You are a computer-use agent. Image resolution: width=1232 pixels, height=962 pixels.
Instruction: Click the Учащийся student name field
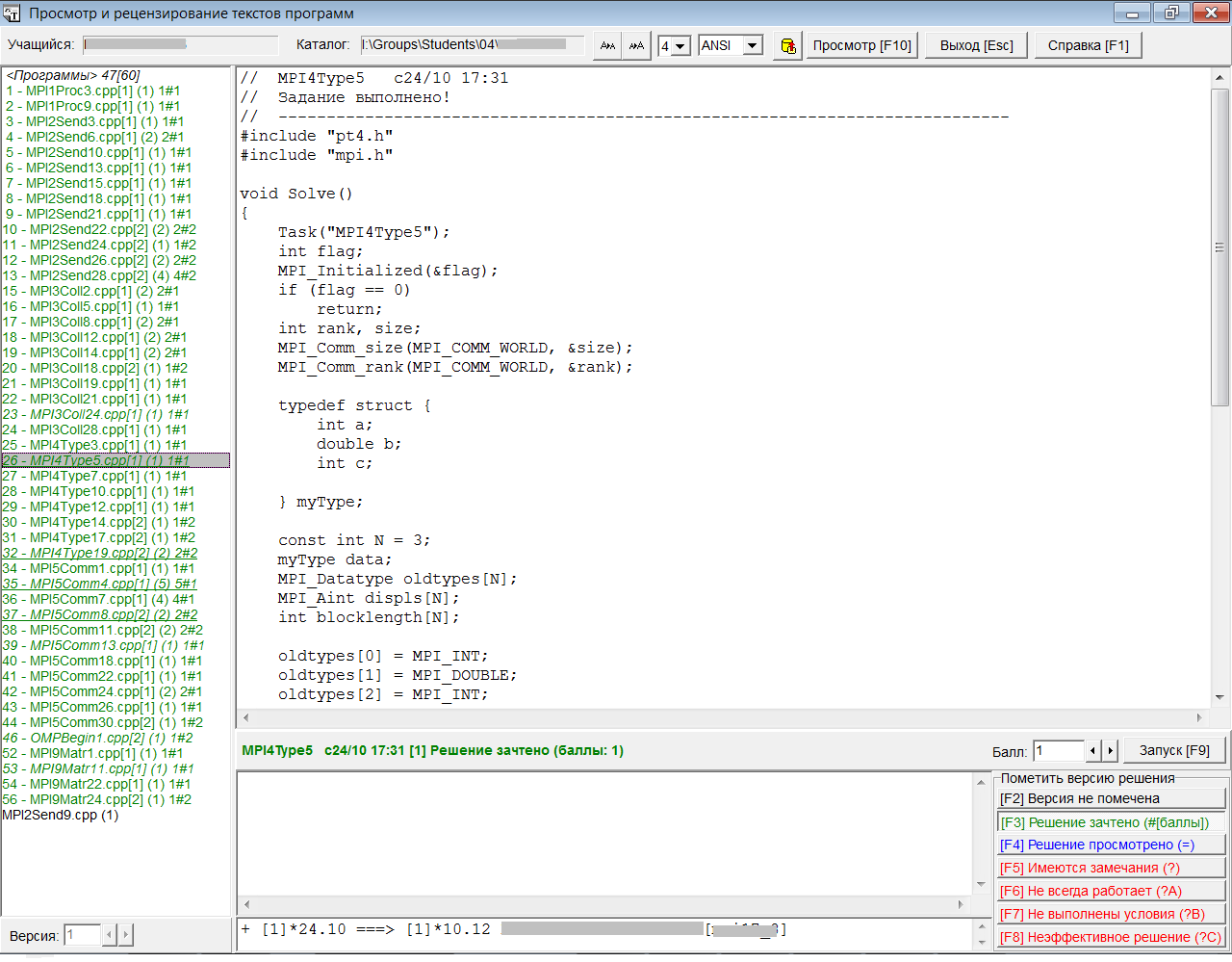180,45
